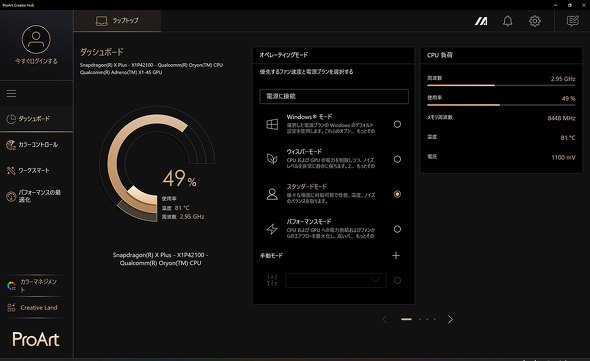590x361 pixels.
Task: Open Creative Land in the sidebar
Action: coord(36,308)
